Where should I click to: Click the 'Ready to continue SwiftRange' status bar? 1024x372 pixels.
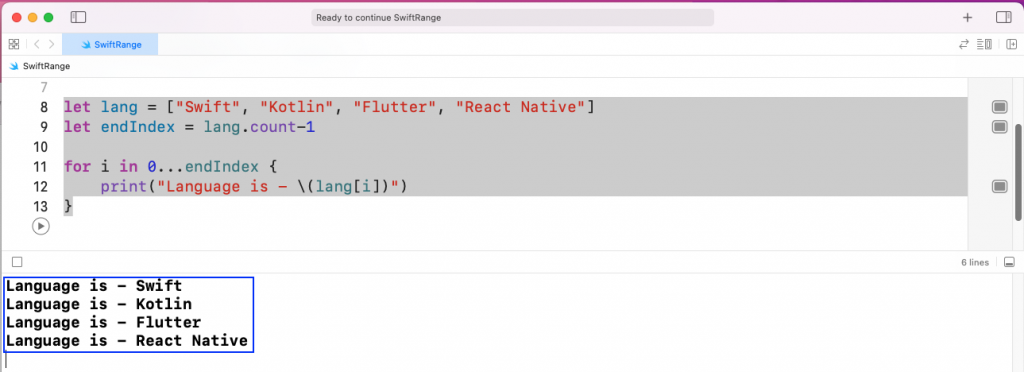513,18
